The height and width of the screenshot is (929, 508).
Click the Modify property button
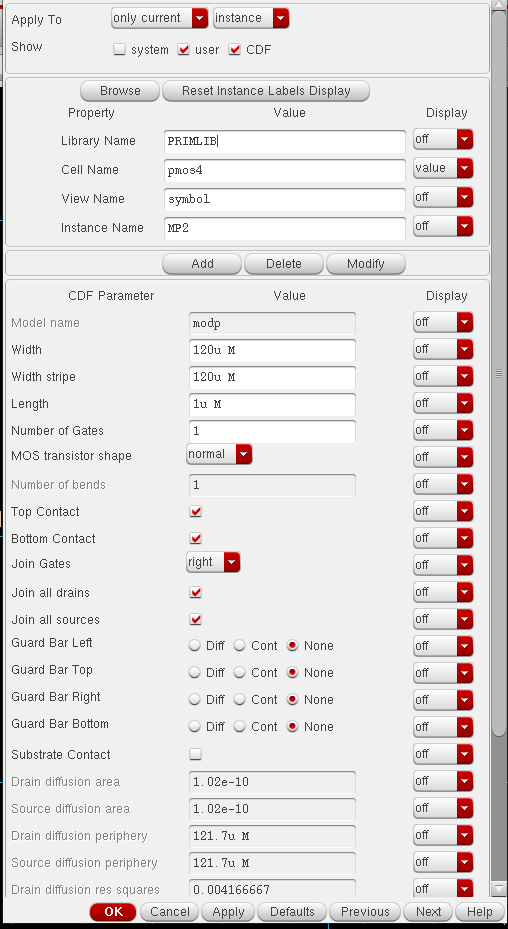(x=366, y=264)
